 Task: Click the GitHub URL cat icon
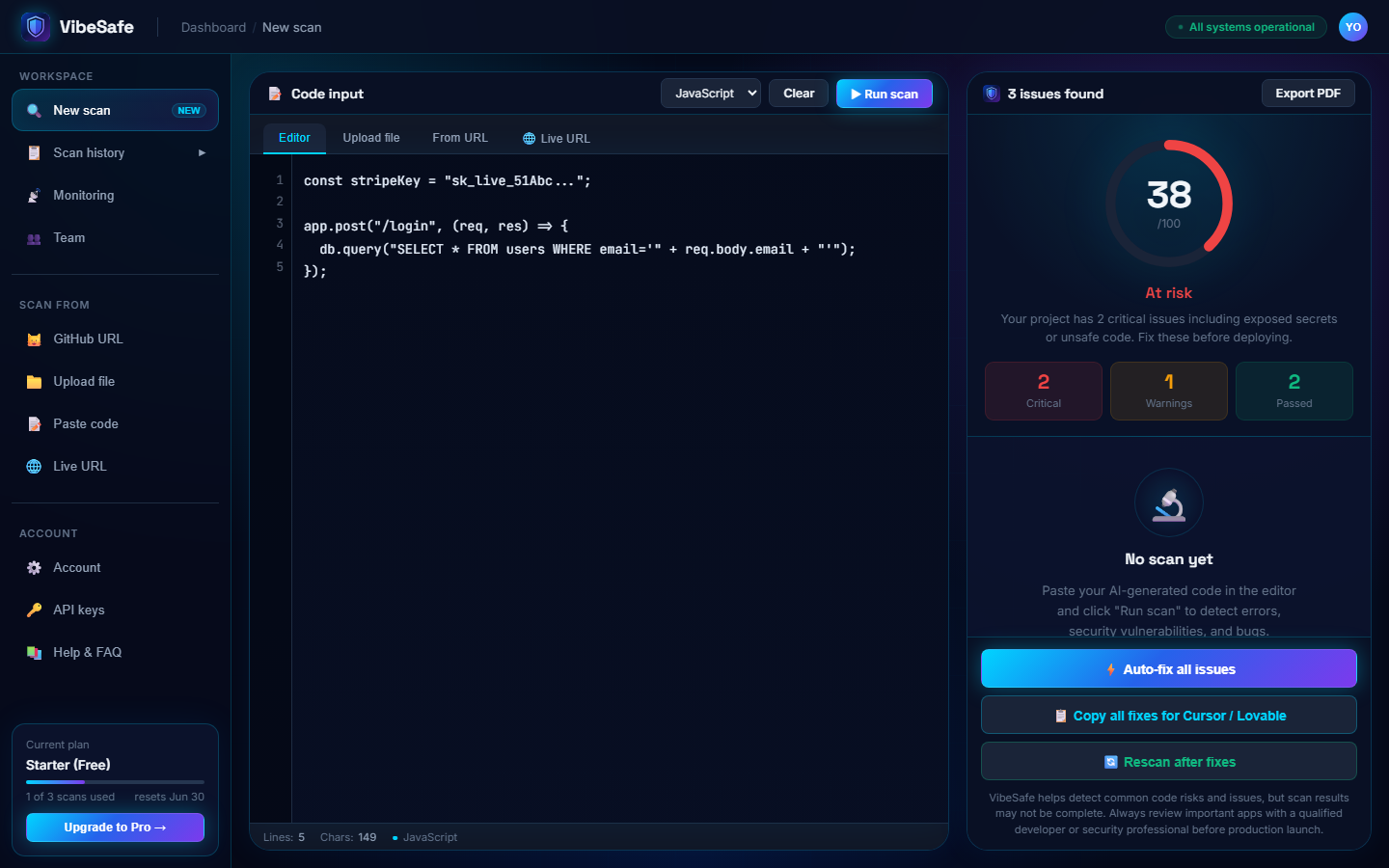pos(34,339)
